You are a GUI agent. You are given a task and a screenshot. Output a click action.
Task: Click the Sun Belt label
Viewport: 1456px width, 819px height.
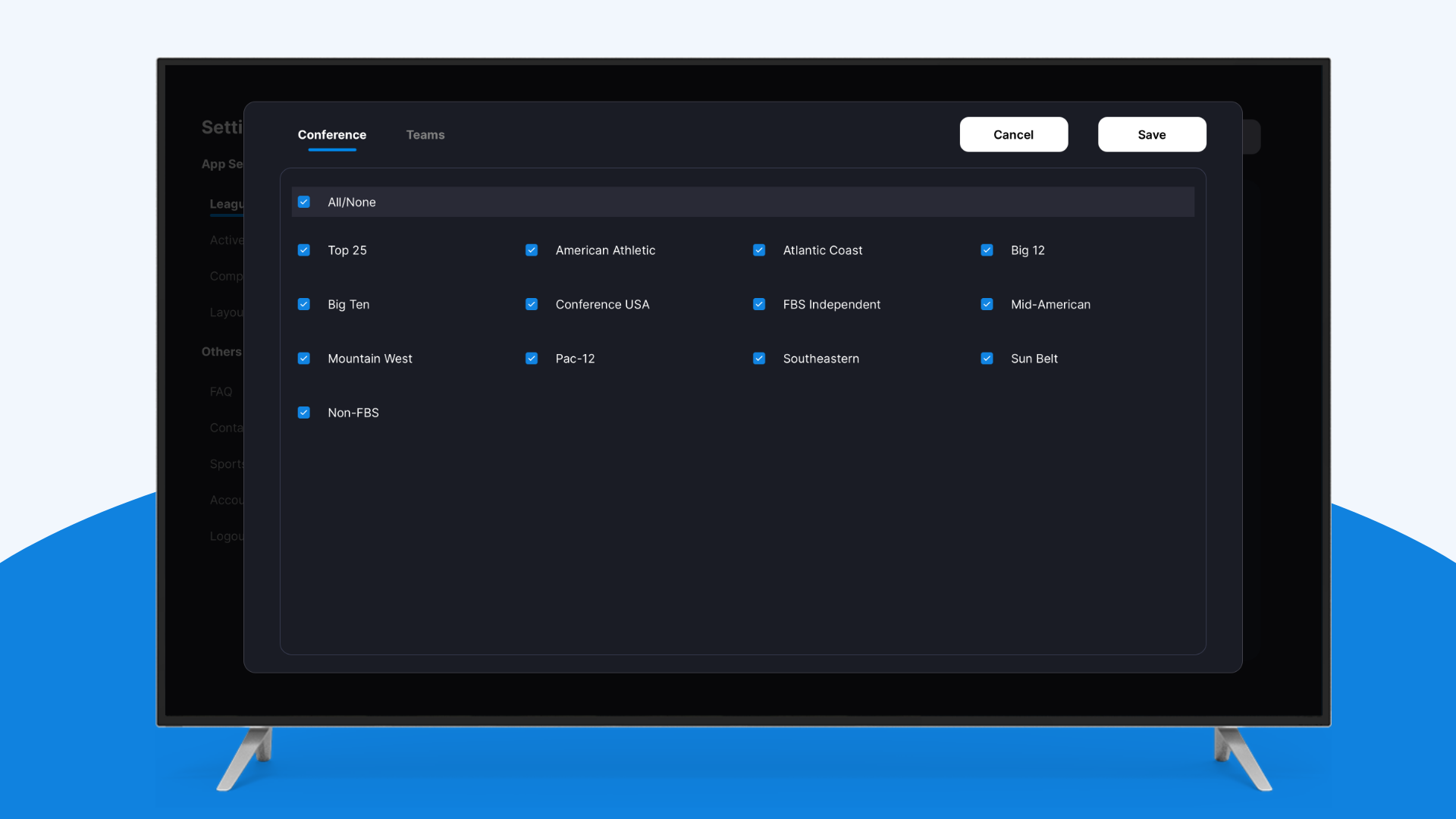click(x=1034, y=359)
